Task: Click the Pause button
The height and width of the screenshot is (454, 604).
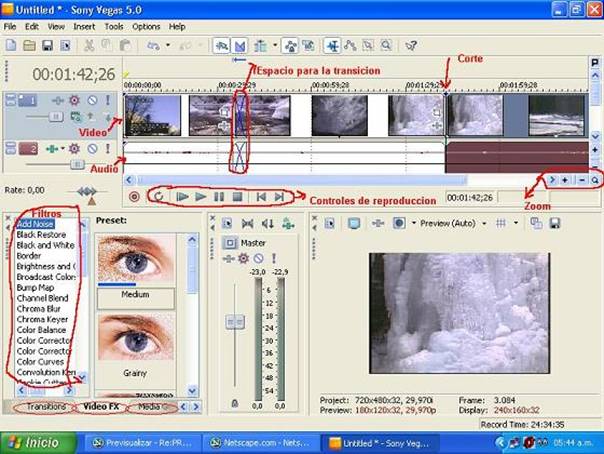Action: coord(219,197)
